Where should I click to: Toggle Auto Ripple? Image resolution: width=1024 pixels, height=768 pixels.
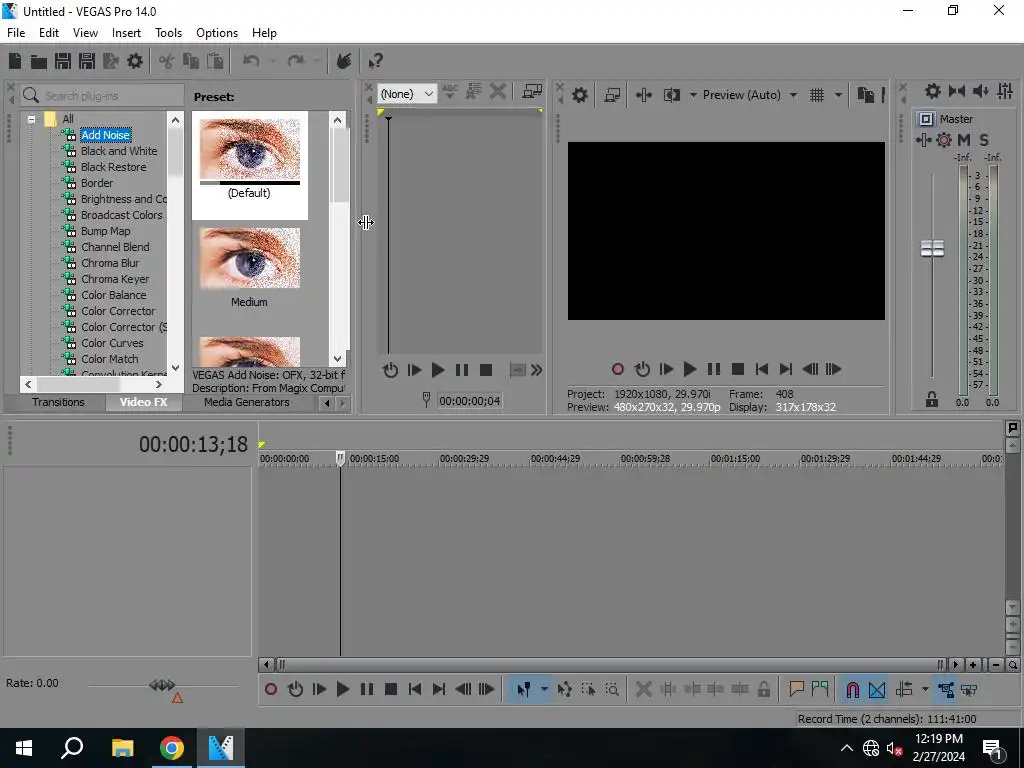click(904, 690)
